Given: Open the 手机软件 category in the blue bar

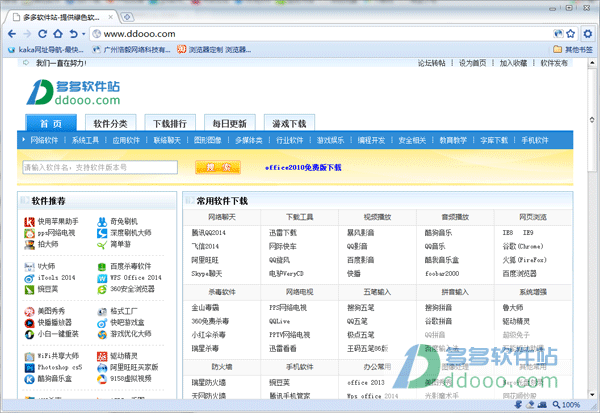Looking at the screenshot, I should pyautogui.click(x=535, y=140).
